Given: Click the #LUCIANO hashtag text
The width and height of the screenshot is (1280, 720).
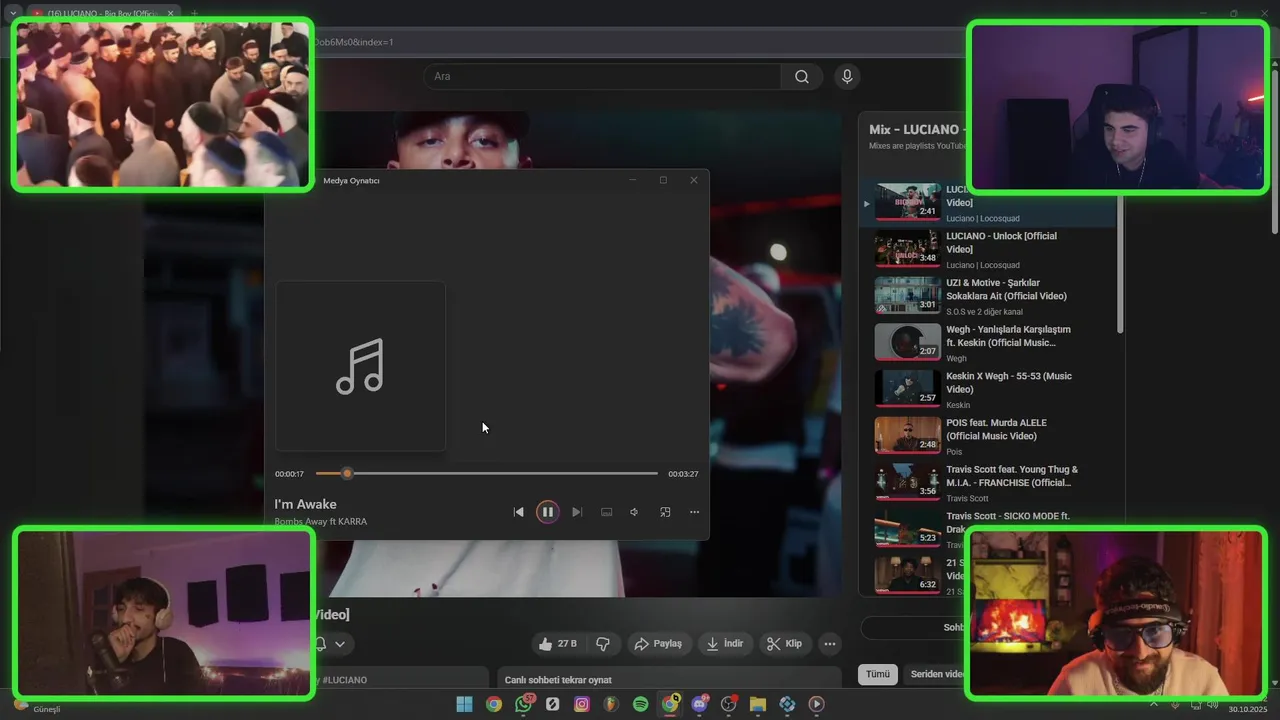Looking at the screenshot, I should click(x=344, y=680).
